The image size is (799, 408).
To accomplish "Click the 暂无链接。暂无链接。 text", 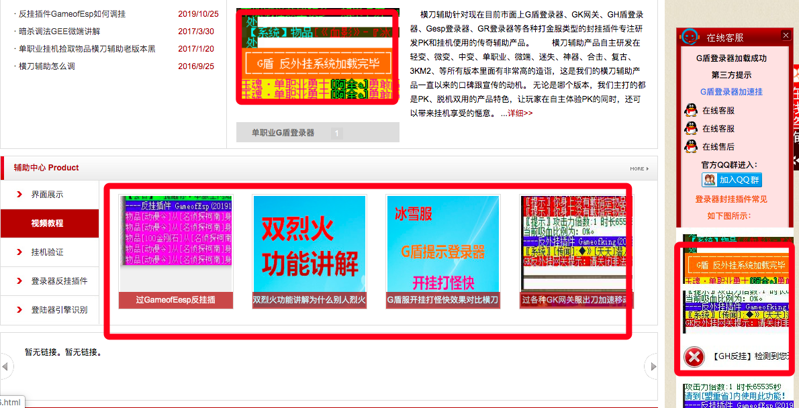I will 63,352.
